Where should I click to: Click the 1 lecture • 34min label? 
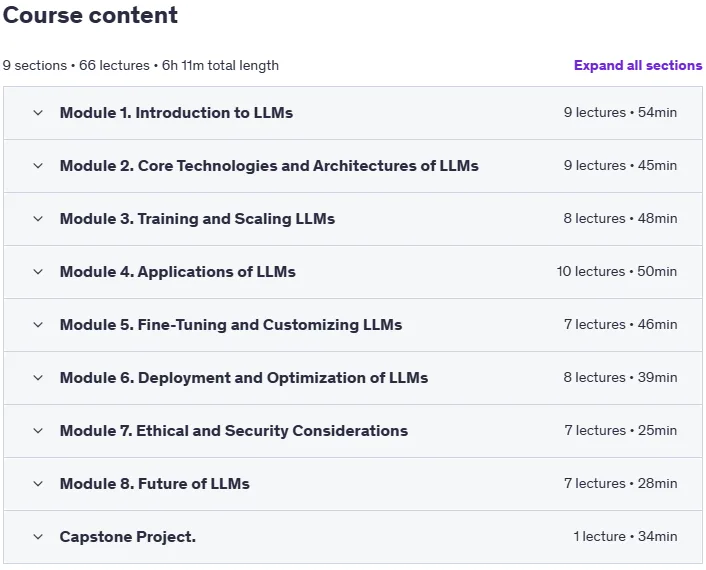pyautogui.click(x=625, y=536)
